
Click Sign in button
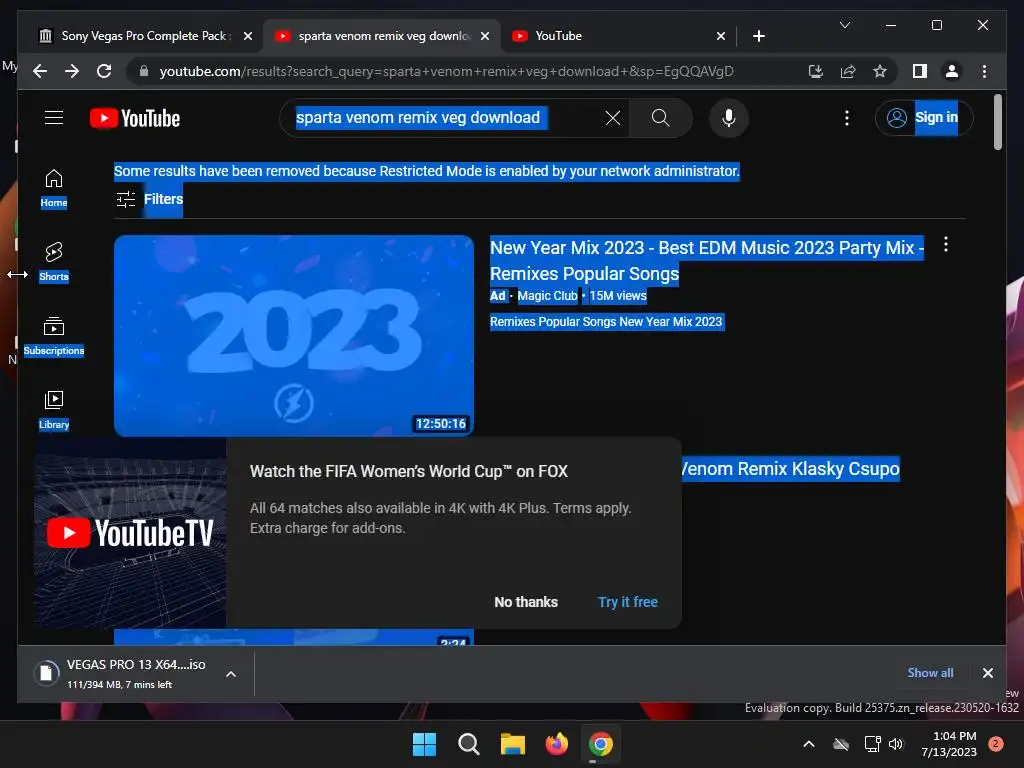point(924,118)
